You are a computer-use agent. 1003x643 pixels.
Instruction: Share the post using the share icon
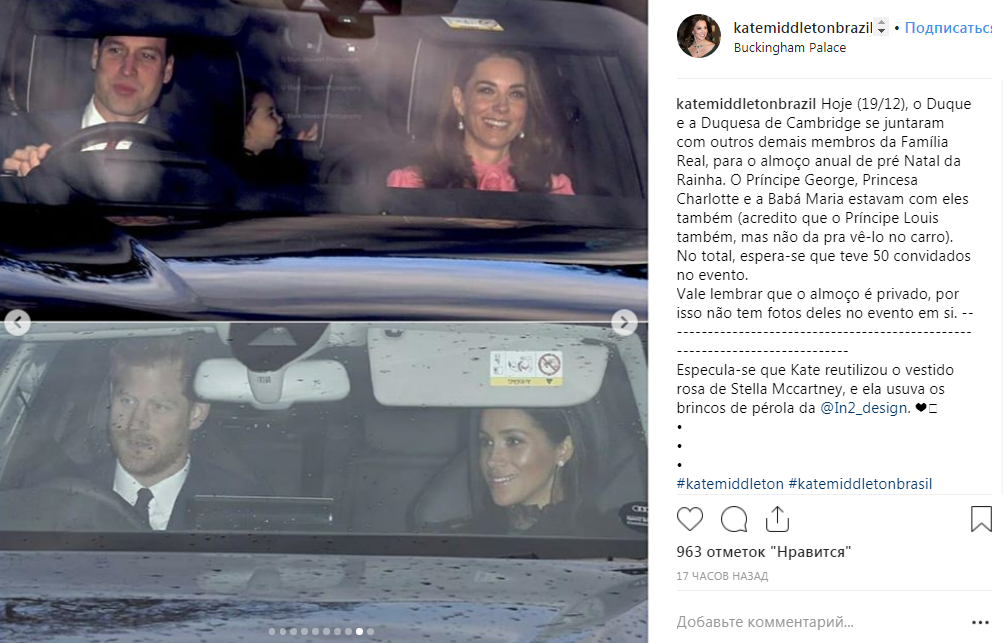tap(777, 519)
